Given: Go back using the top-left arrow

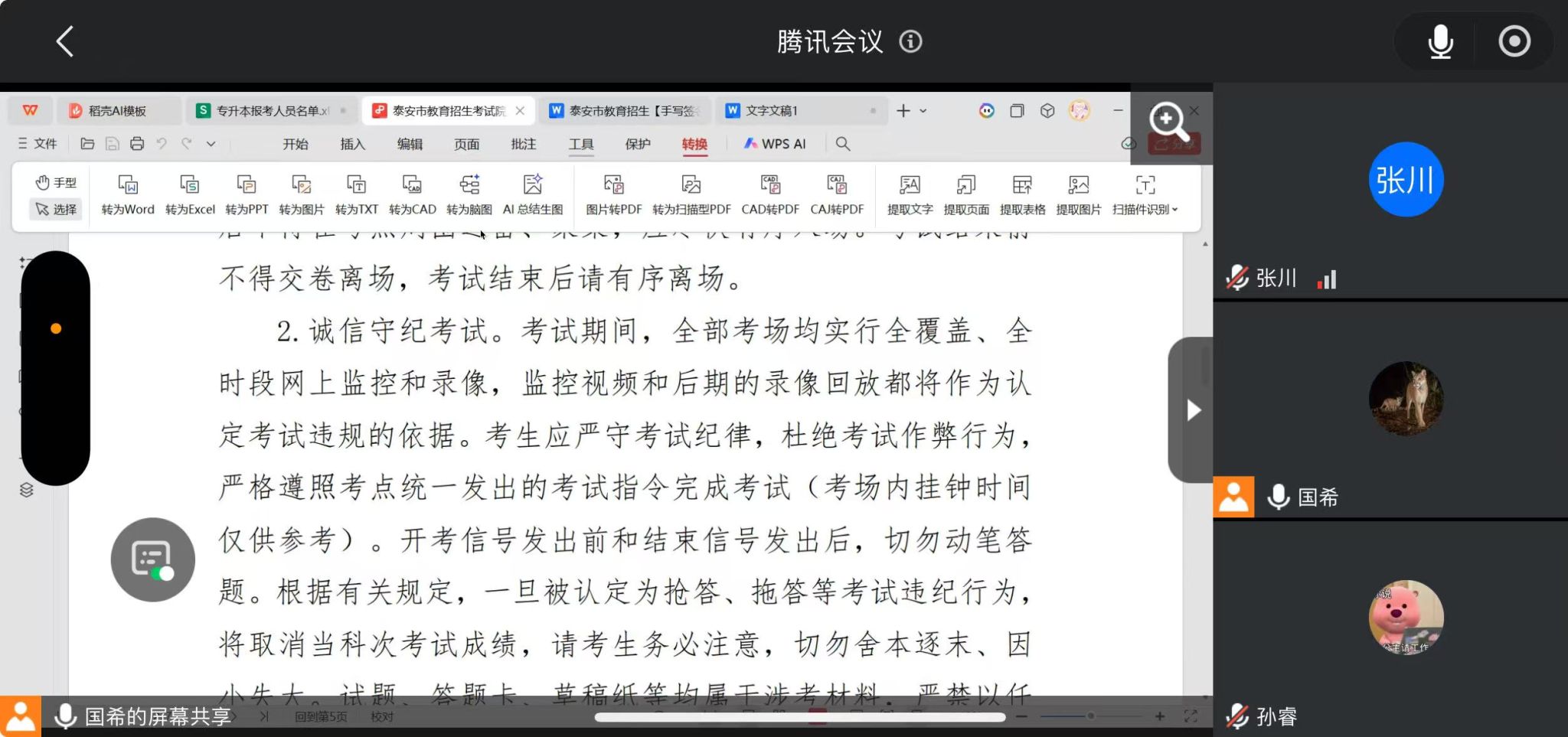Looking at the screenshot, I should (x=66, y=41).
